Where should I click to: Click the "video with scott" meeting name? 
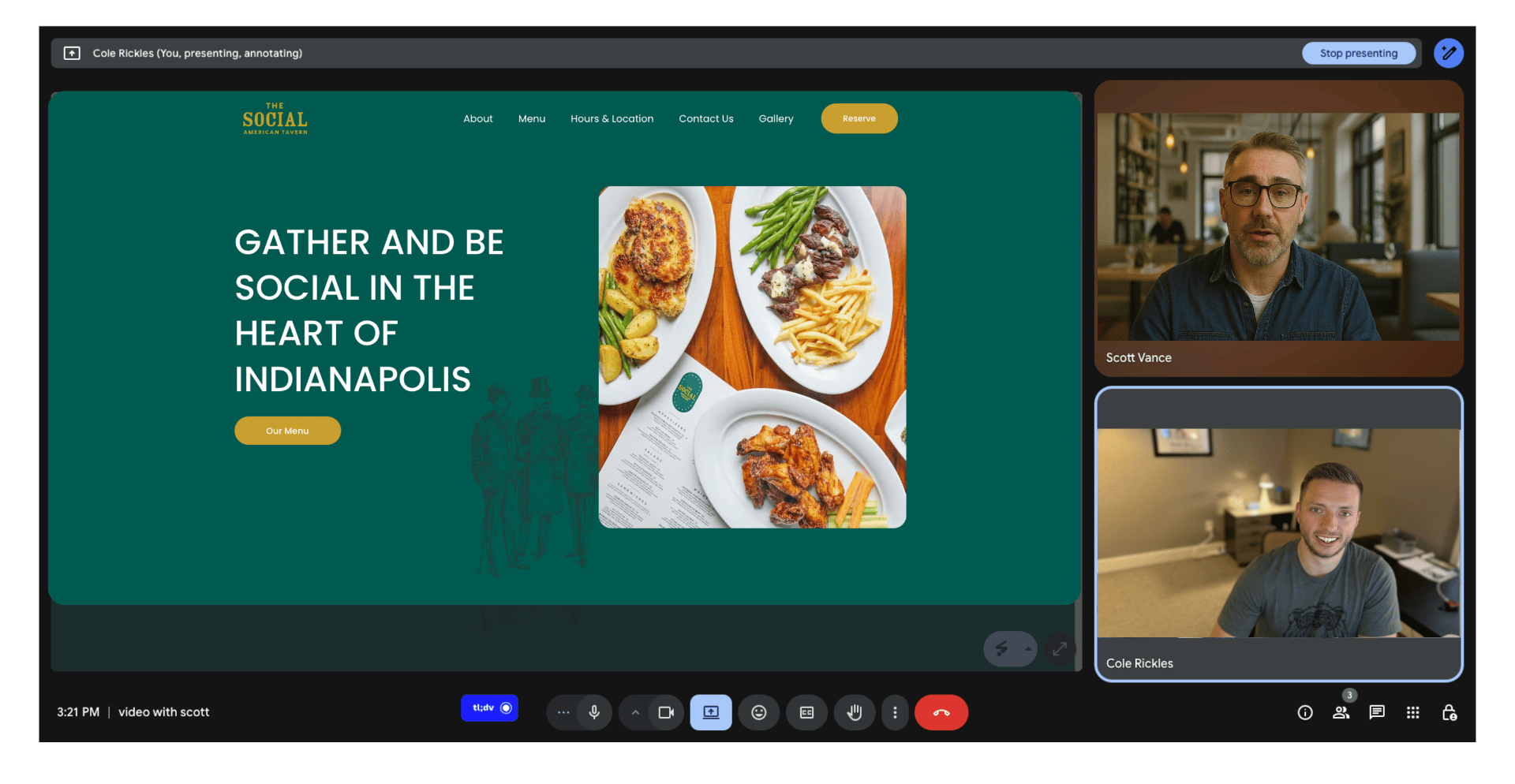163,712
